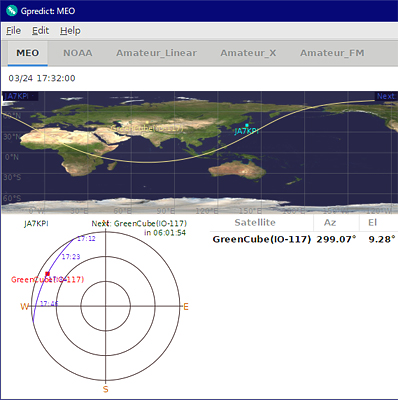
Task: Click the 17:12 pass time marker
Action: (86, 239)
